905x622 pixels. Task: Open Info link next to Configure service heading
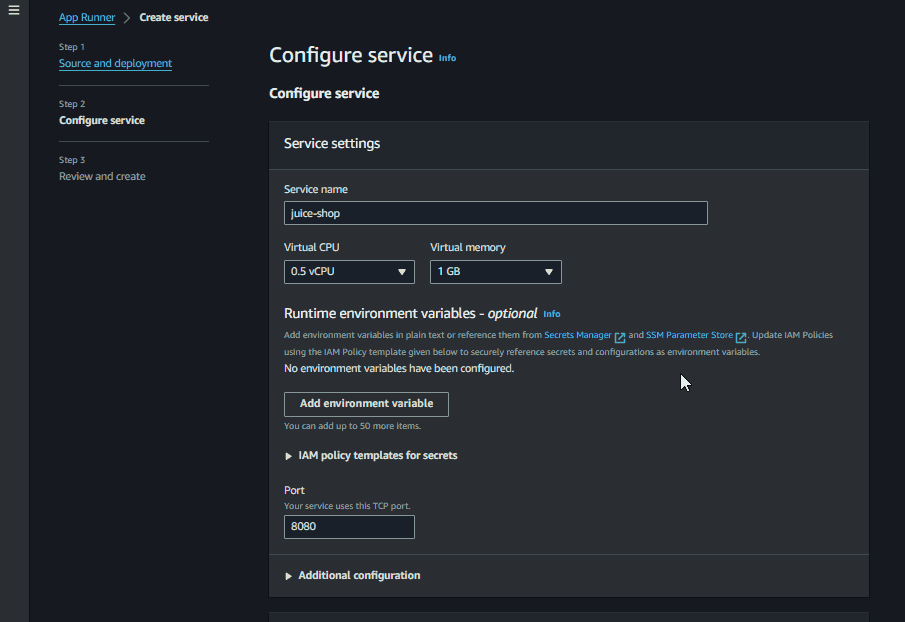[447, 58]
